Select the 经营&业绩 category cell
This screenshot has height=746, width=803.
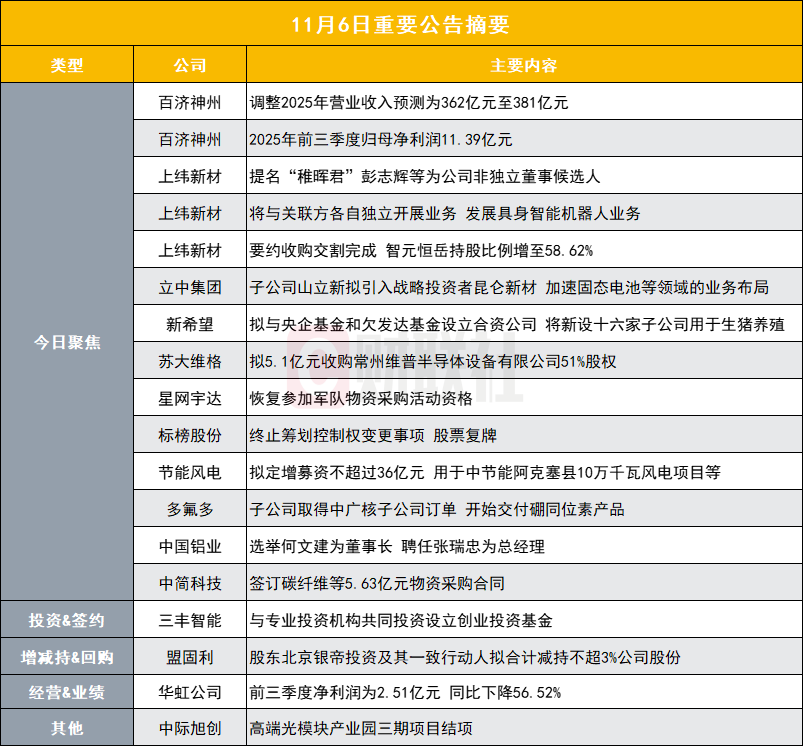(x=67, y=692)
